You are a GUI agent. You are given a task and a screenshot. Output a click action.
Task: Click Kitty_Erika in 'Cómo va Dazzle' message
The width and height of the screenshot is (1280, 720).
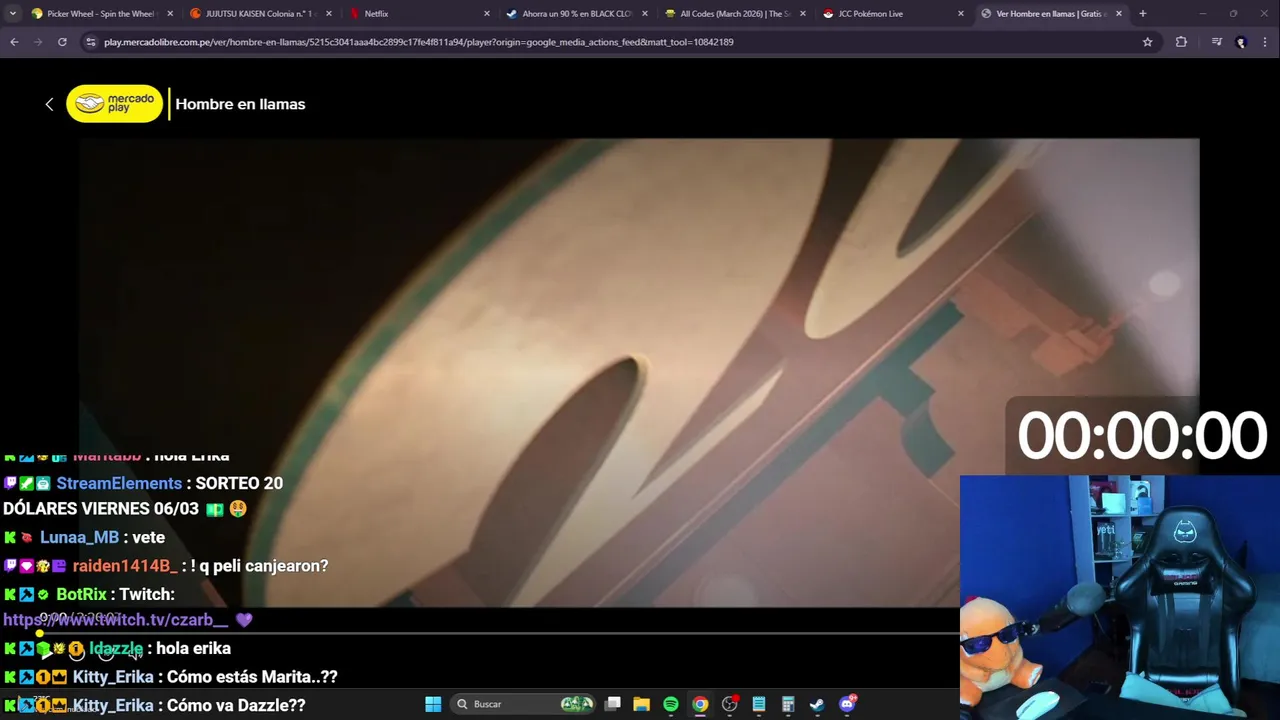click(x=113, y=705)
